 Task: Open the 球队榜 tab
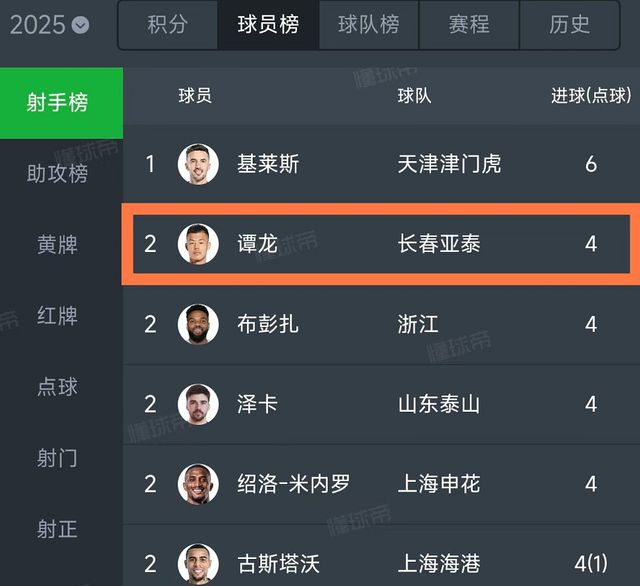pyautogui.click(x=368, y=25)
